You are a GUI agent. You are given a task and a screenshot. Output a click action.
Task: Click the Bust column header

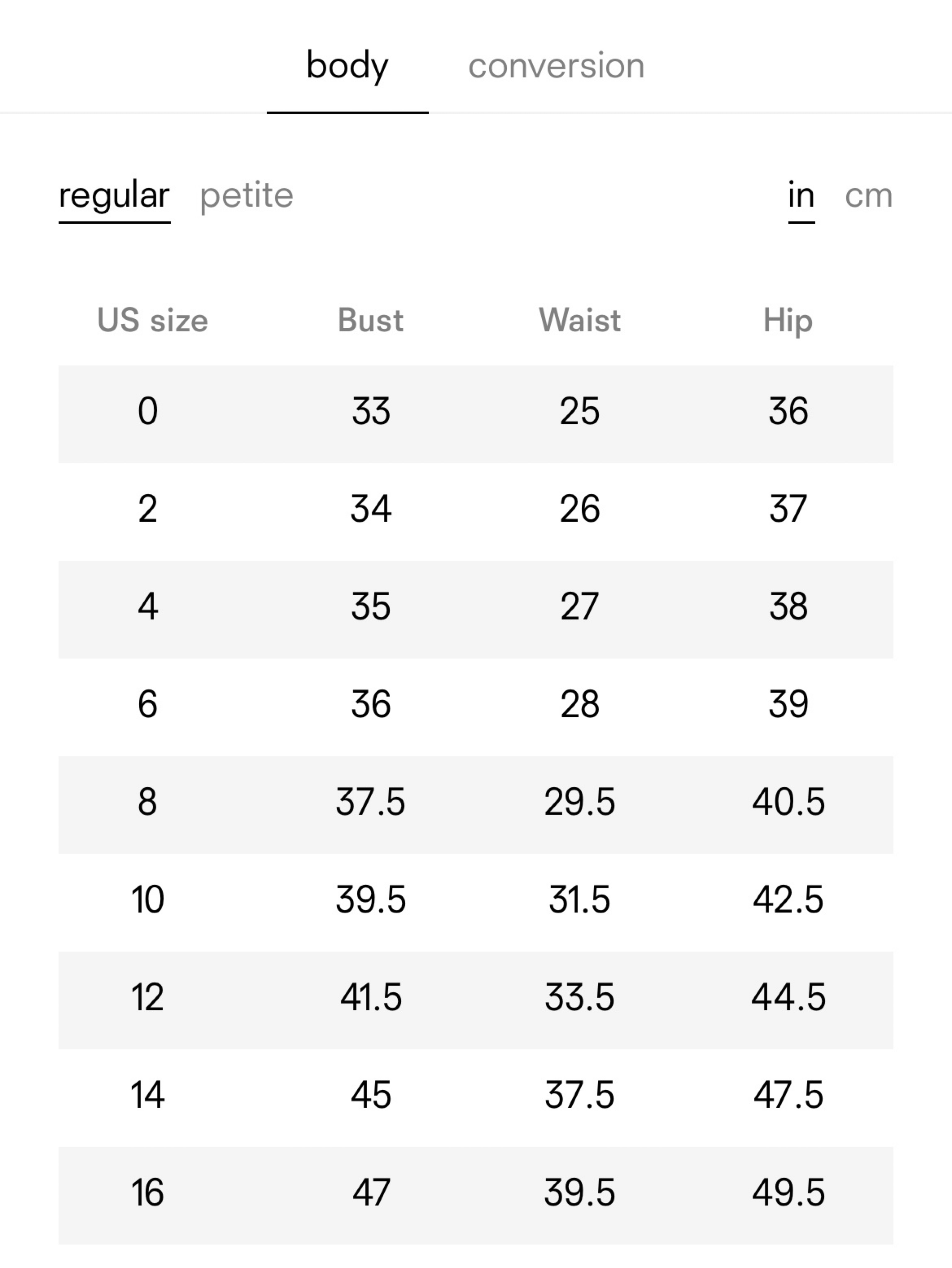371,320
